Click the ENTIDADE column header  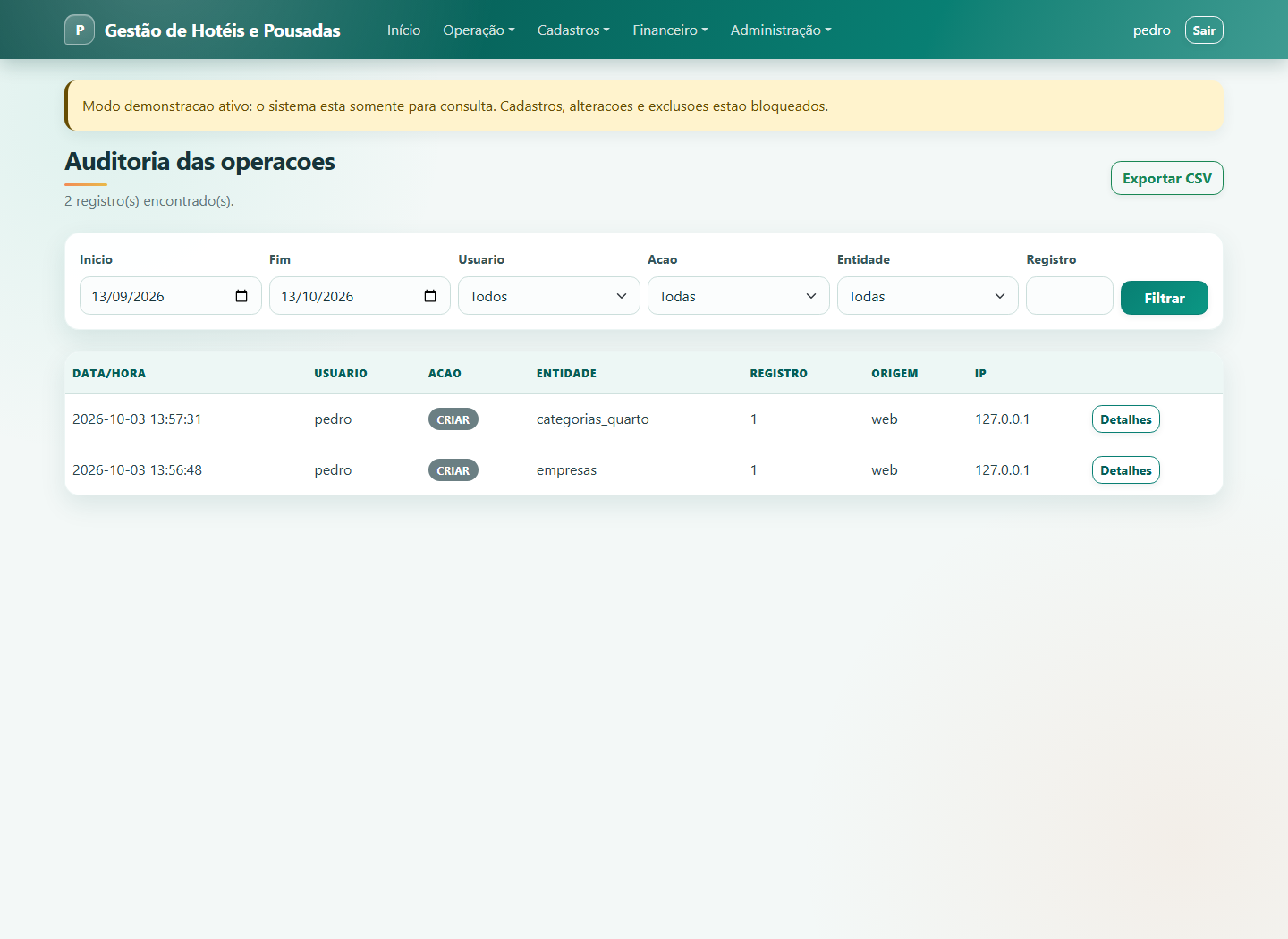(566, 374)
